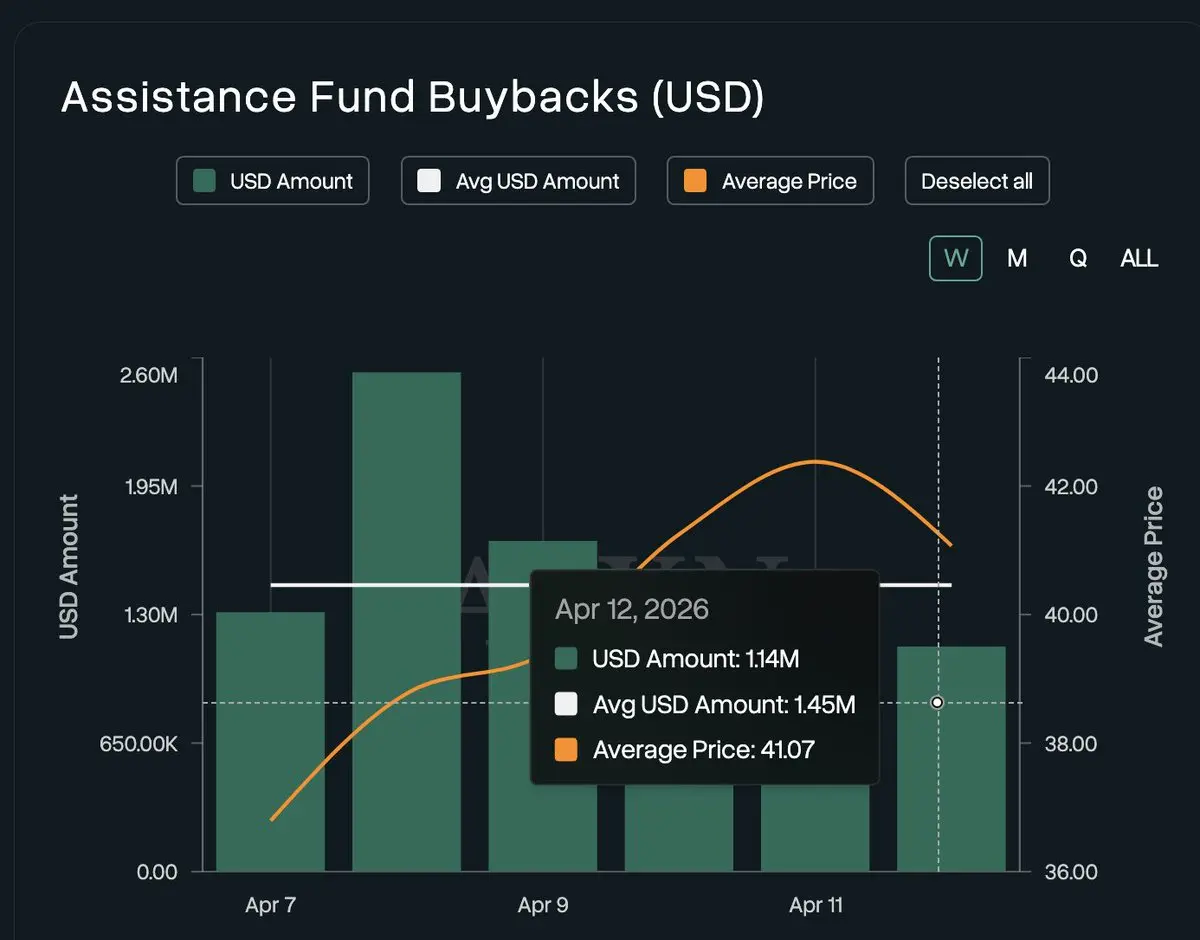
Task: Click the Deselect all button
Action: point(976,181)
